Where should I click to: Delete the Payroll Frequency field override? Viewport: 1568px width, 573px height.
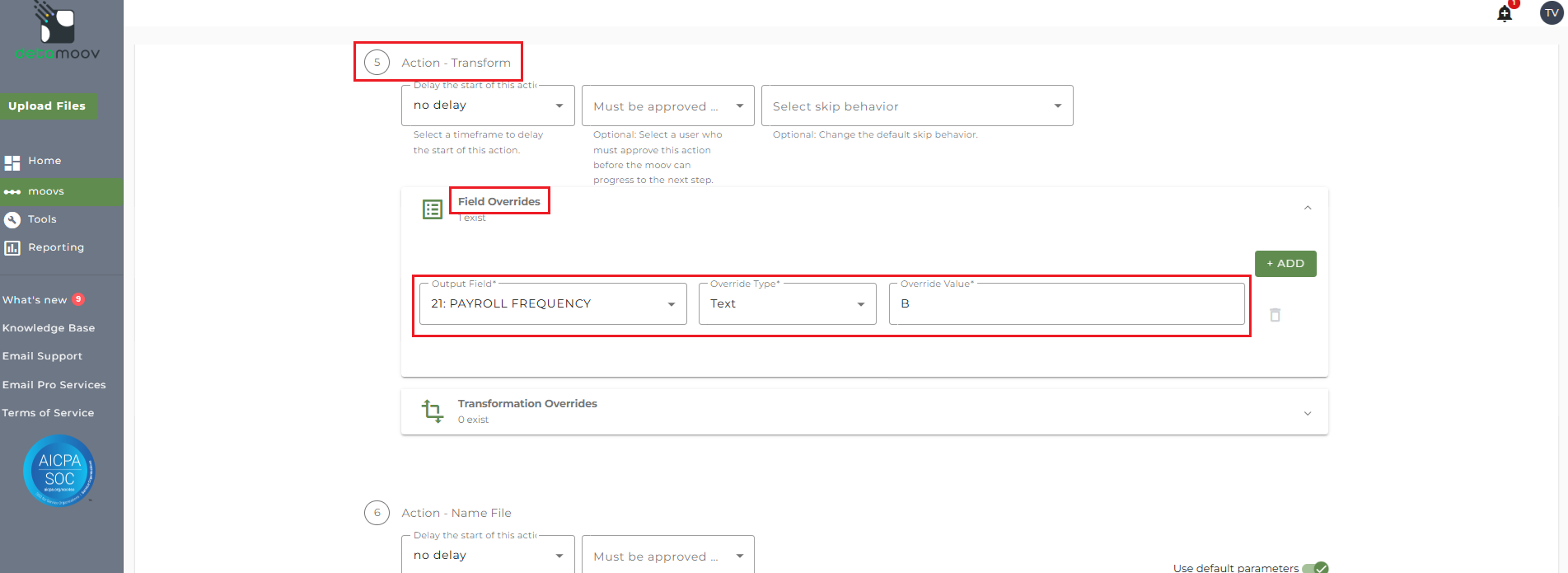pyautogui.click(x=1275, y=315)
